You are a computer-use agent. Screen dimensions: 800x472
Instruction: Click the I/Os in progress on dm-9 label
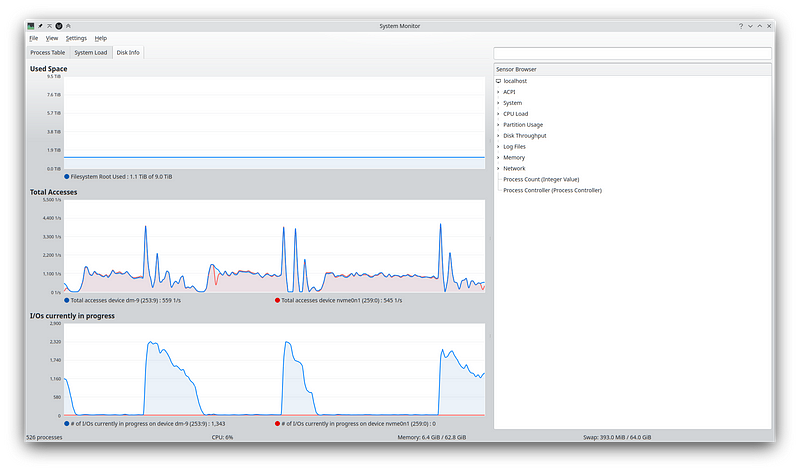pos(148,424)
